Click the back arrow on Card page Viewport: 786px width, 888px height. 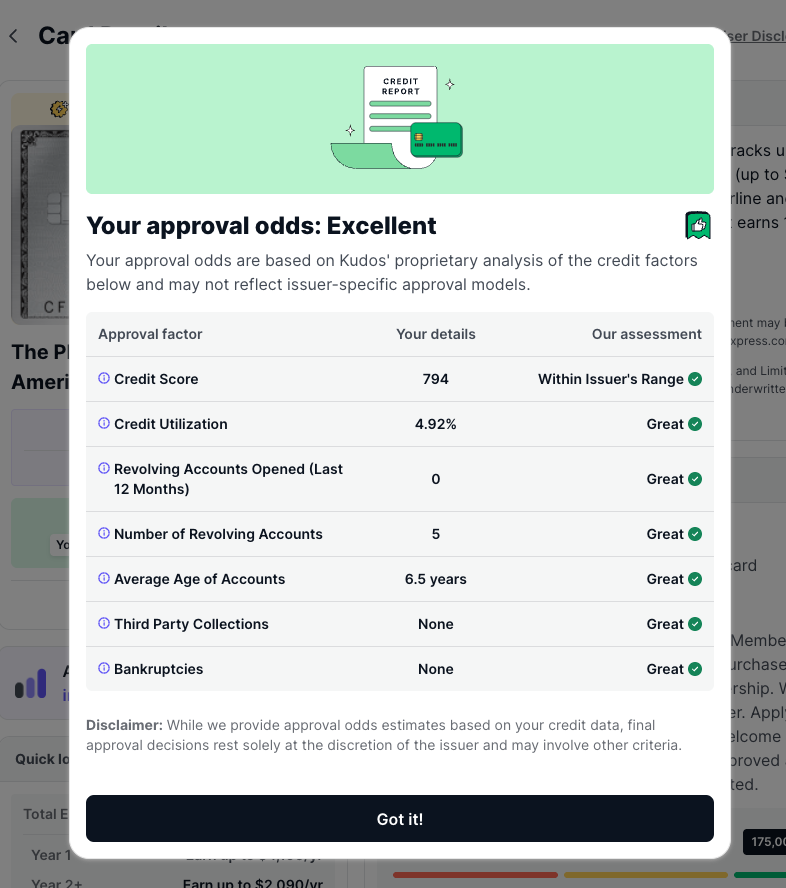14,36
